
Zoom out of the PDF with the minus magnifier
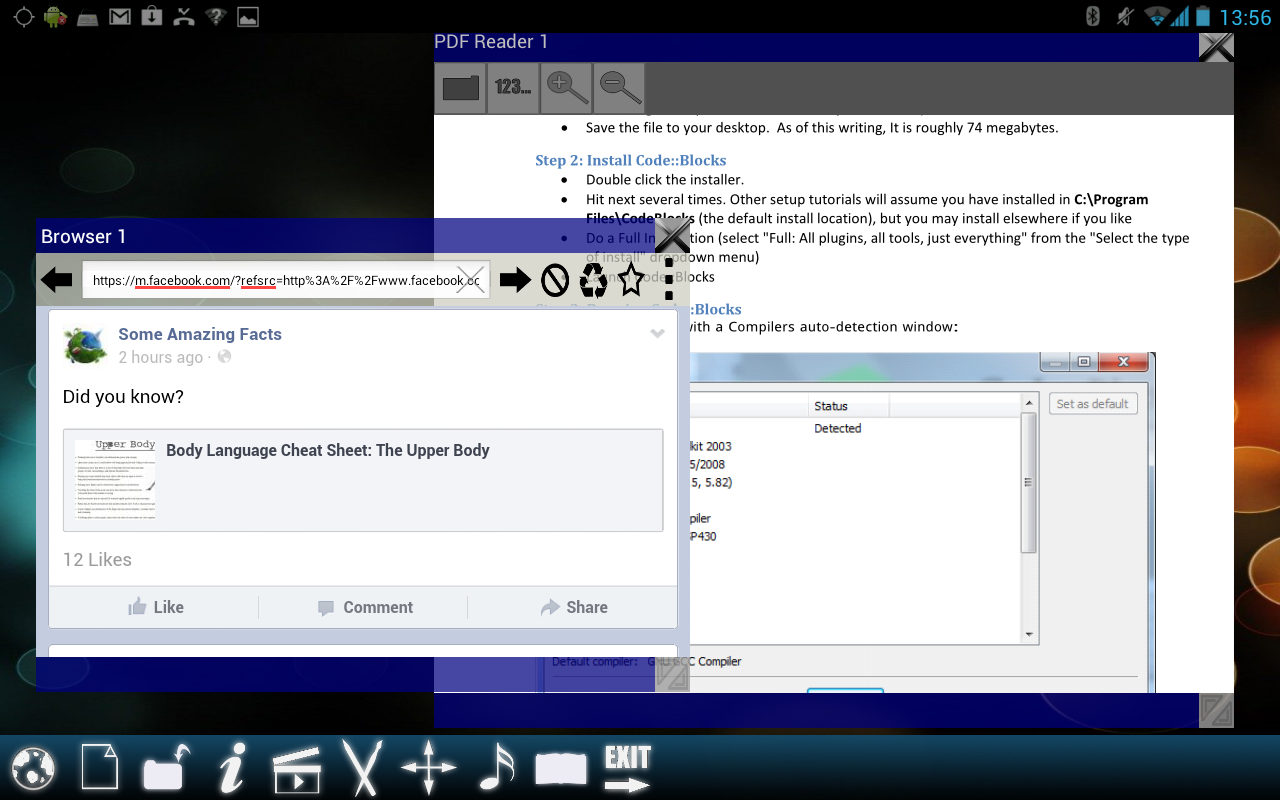[x=618, y=87]
